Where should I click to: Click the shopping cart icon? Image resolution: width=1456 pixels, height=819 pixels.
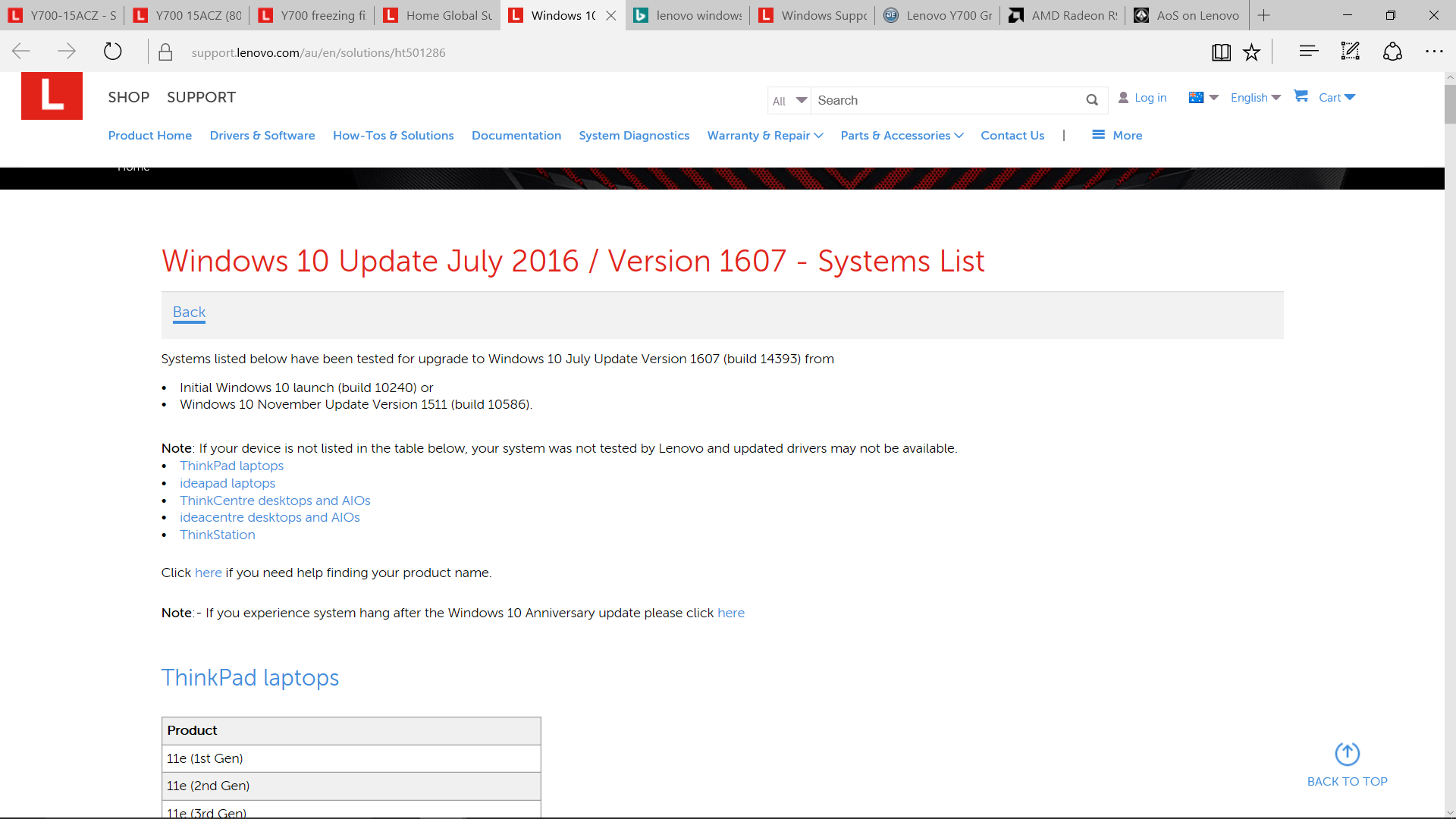point(1301,96)
